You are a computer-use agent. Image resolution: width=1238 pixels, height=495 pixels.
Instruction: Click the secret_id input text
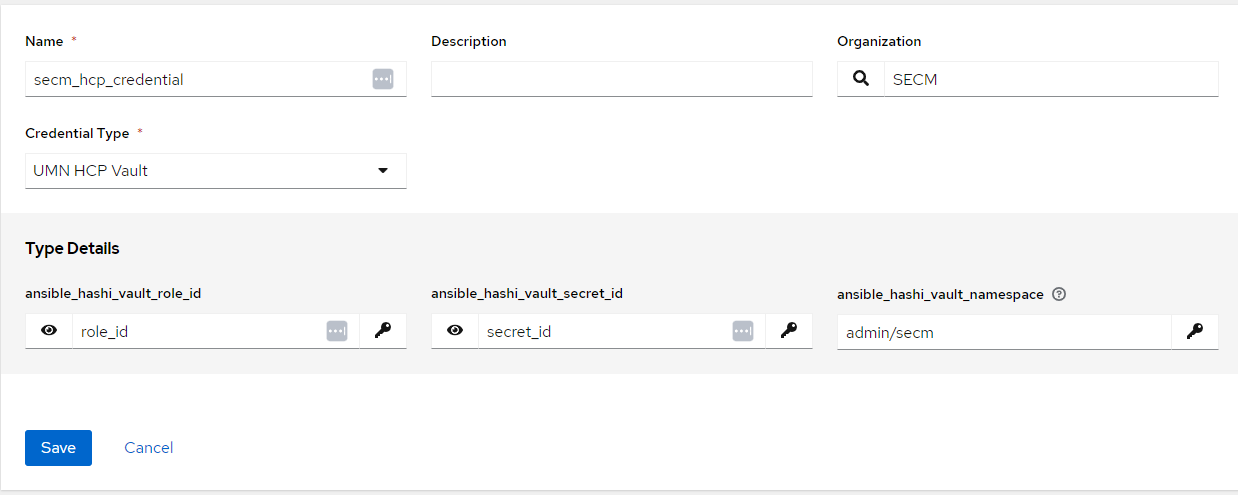pos(600,332)
